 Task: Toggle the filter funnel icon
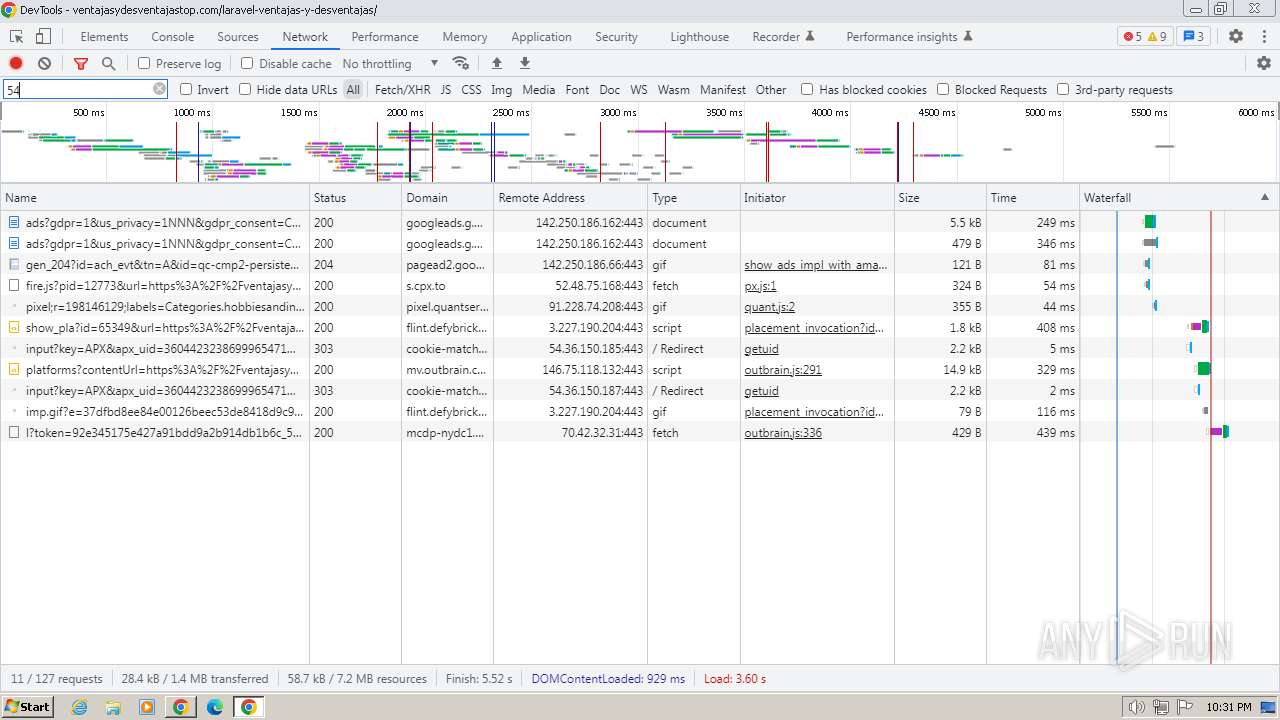81,63
